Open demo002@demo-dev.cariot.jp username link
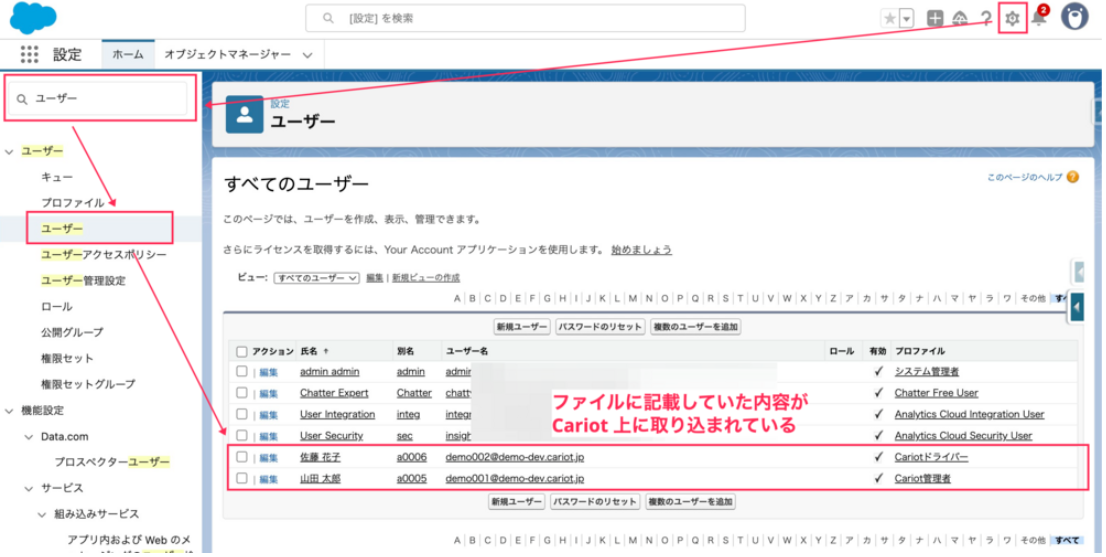The width and height of the screenshot is (1106, 557). (514, 457)
